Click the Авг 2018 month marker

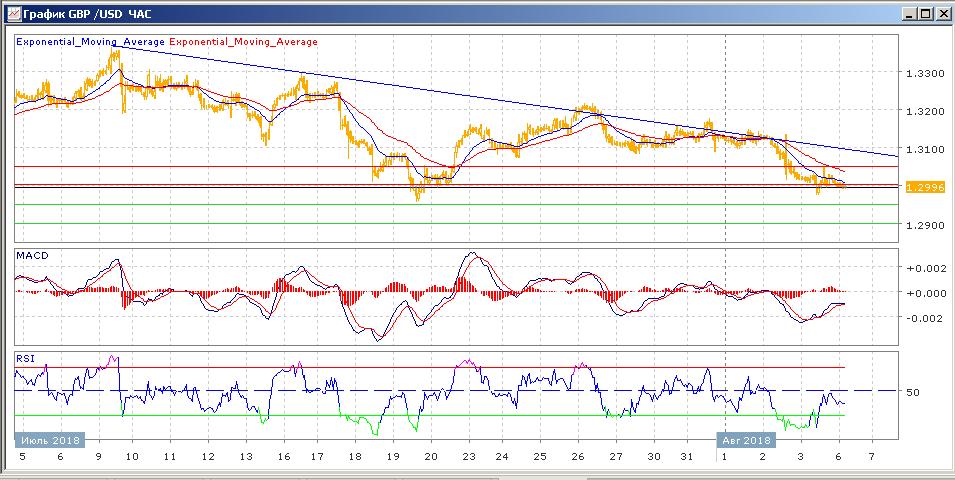[x=746, y=439]
